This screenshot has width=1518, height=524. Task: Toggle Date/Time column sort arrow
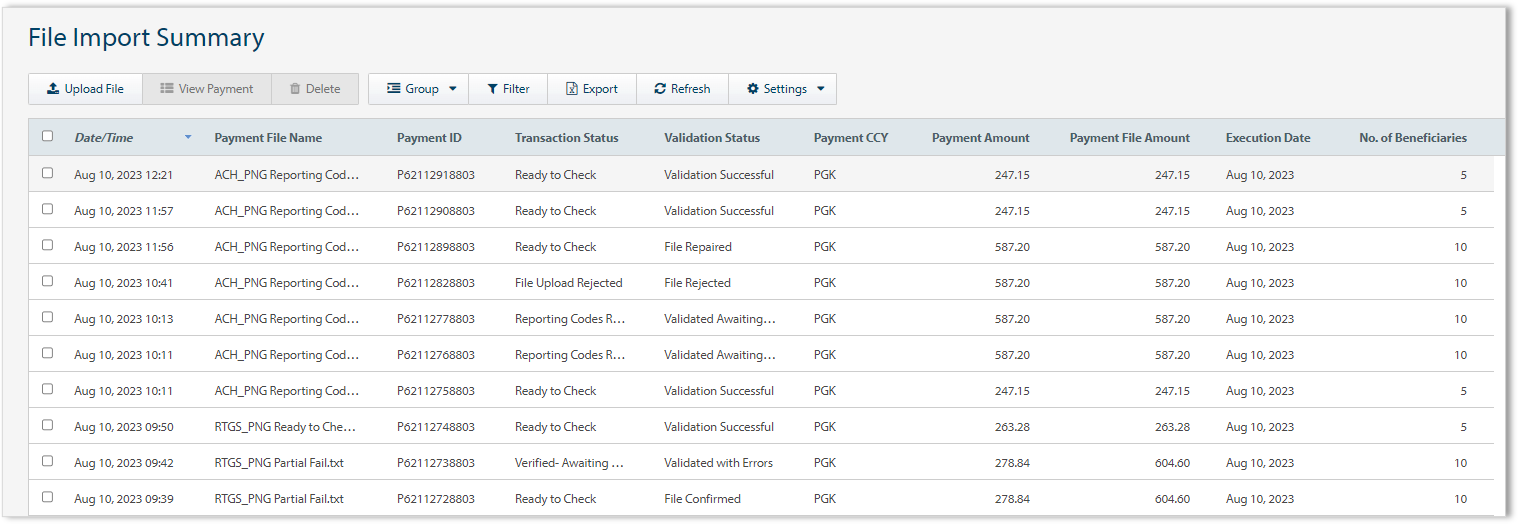pos(188,137)
